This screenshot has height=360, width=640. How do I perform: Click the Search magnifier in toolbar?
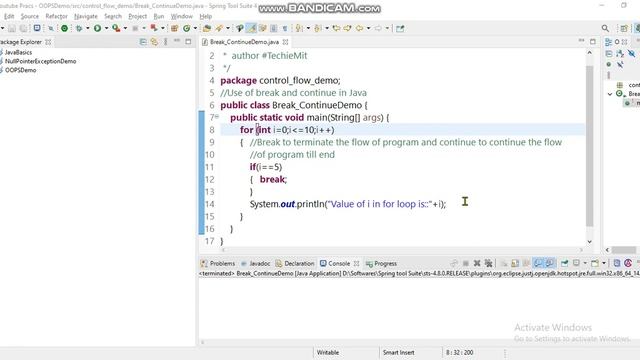[x=605, y=28]
